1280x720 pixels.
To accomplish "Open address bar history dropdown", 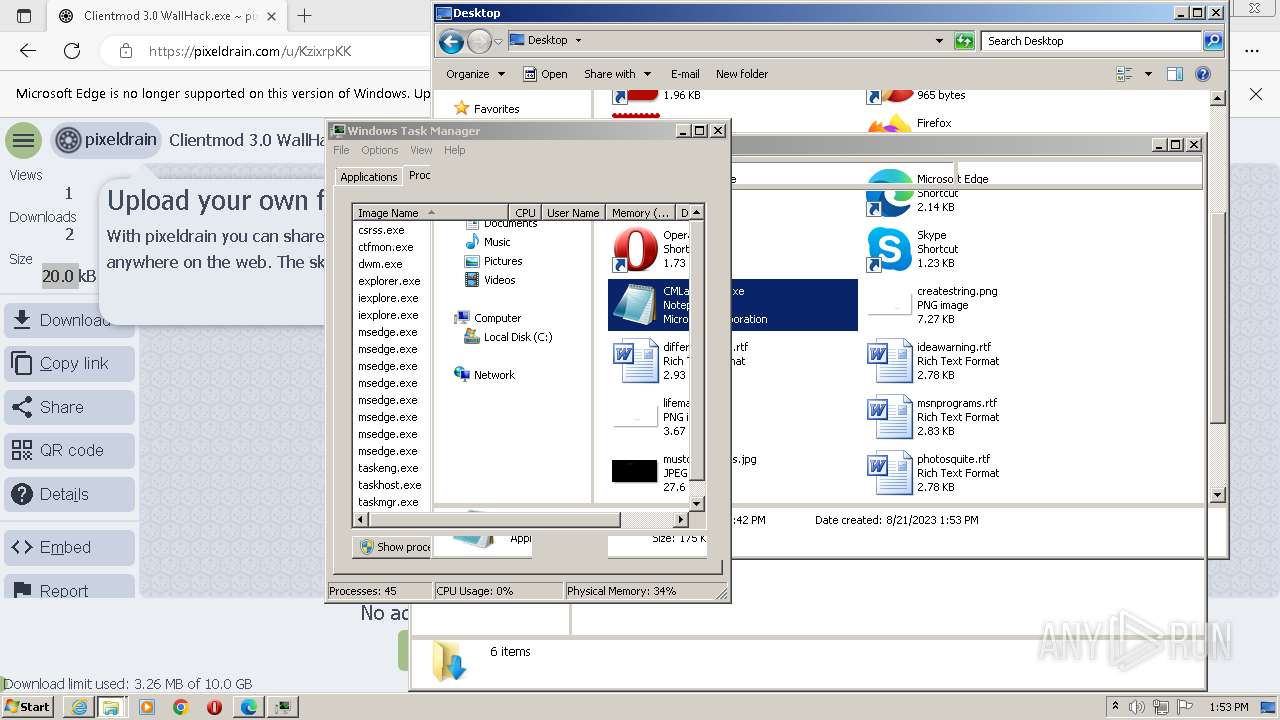I will (938, 41).
